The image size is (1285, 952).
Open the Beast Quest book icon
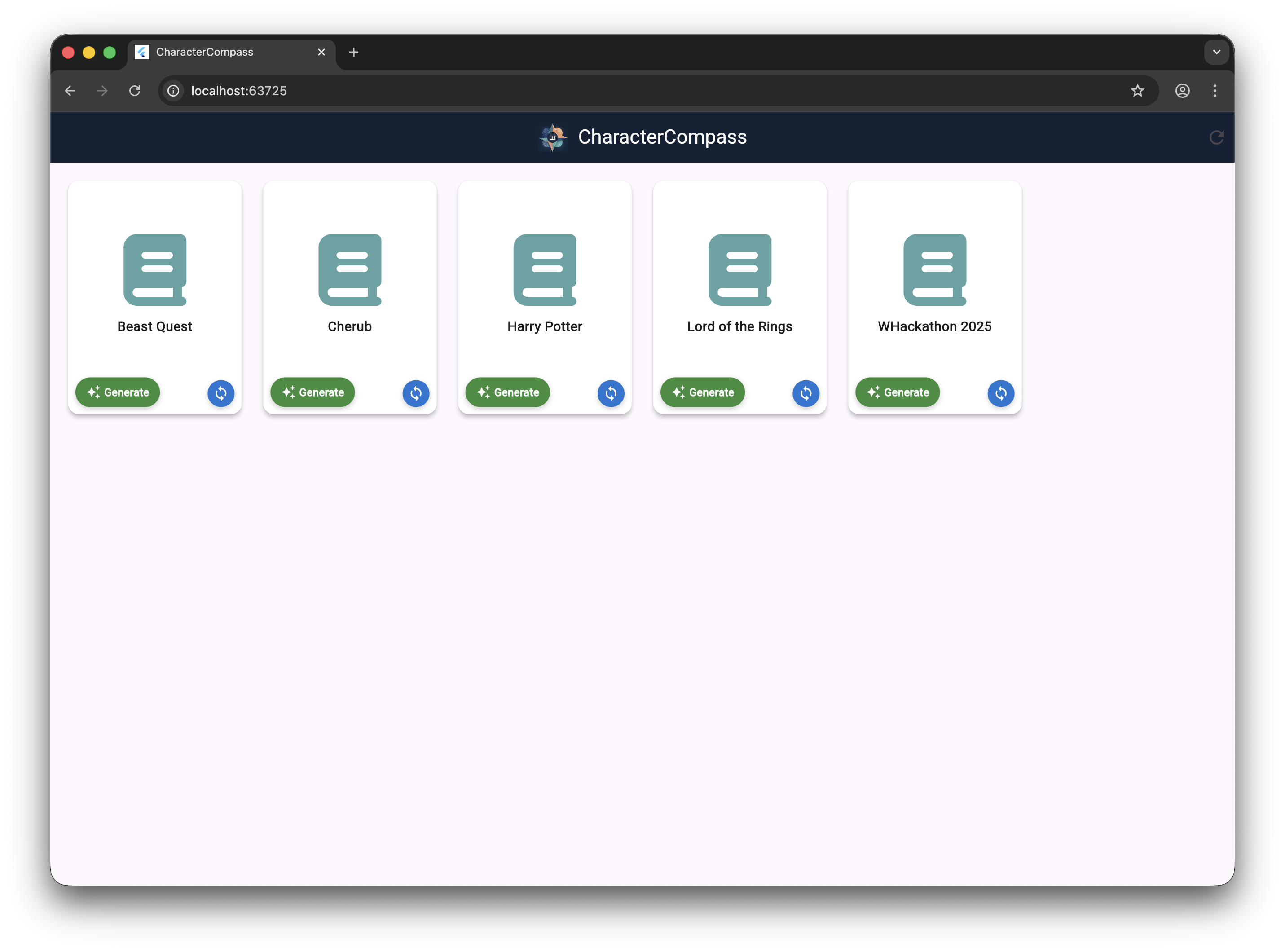click(155, 269)
